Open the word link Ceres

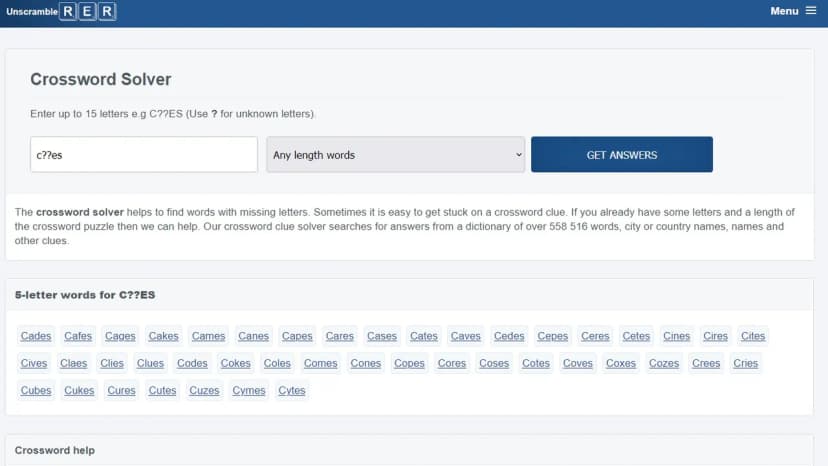point(595,336)
